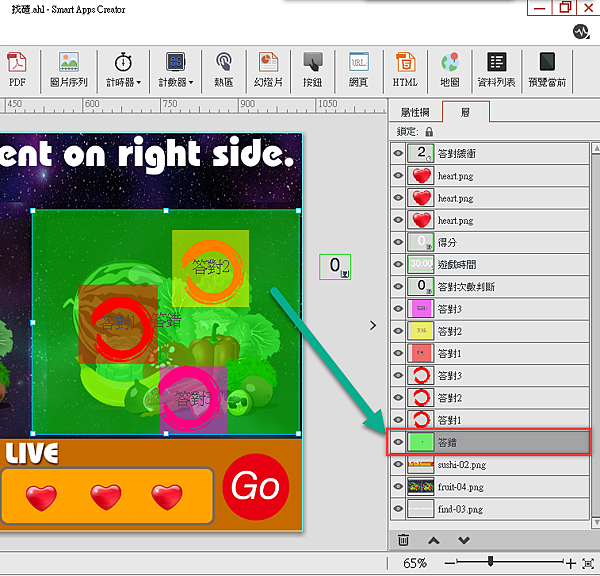Insert a PDF with the PDF tool

point(17,70)
